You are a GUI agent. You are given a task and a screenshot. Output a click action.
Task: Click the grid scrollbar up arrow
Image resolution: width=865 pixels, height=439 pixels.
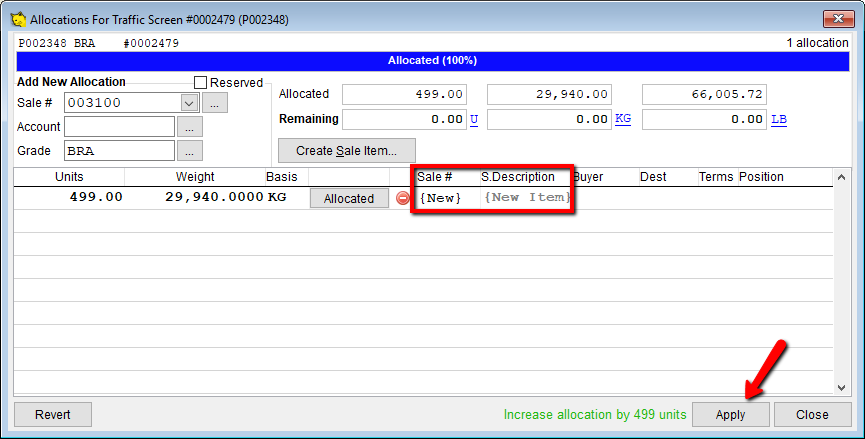tap(841, 178)
